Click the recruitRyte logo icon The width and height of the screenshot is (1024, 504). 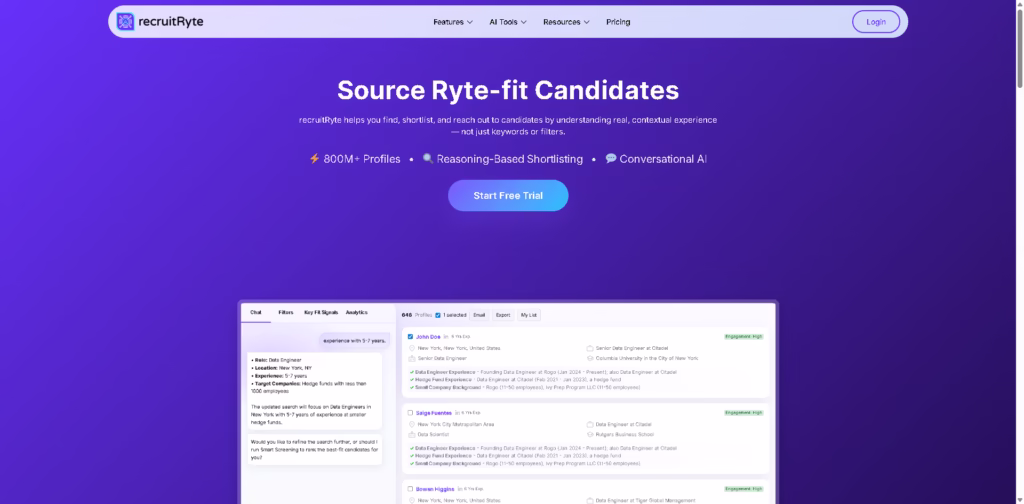[125, 21]
